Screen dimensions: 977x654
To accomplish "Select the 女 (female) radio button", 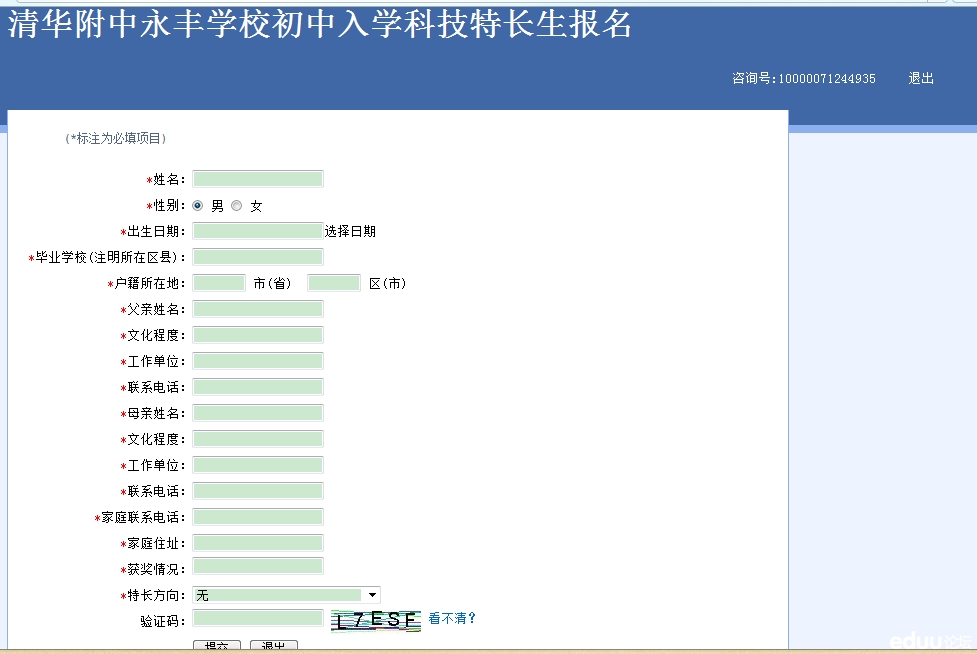I will coord(237,205).
